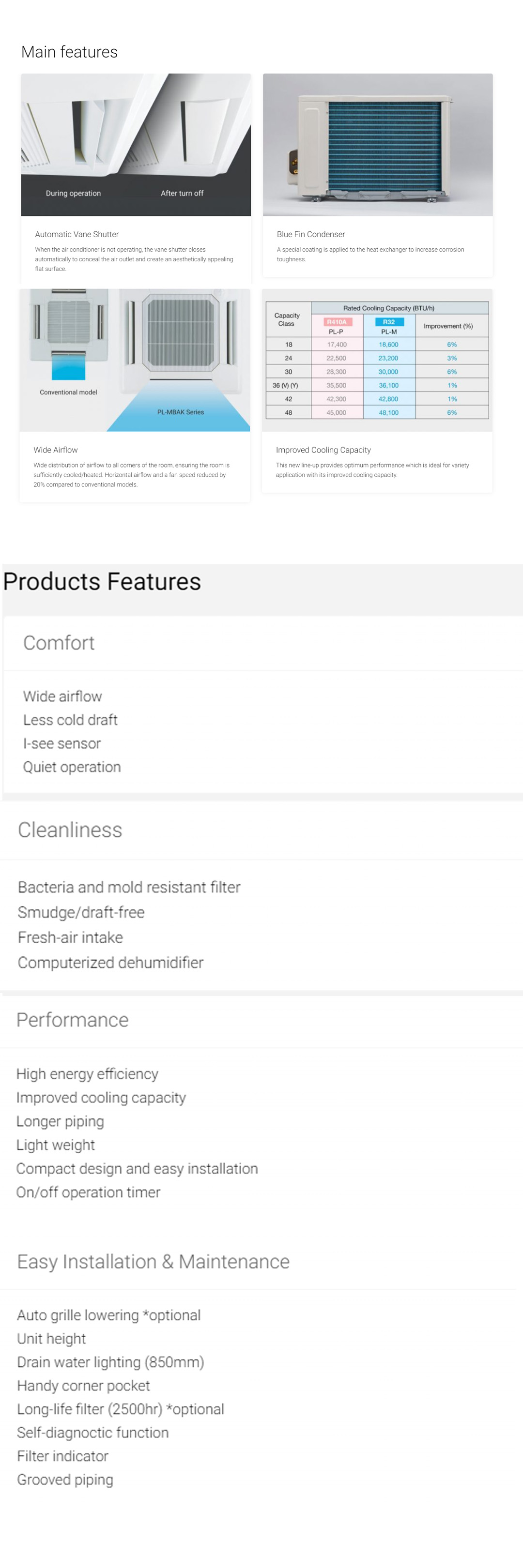Click the Products Features heading
The width and height of the screenshot is (523, 1568).
tap(102, 582)
